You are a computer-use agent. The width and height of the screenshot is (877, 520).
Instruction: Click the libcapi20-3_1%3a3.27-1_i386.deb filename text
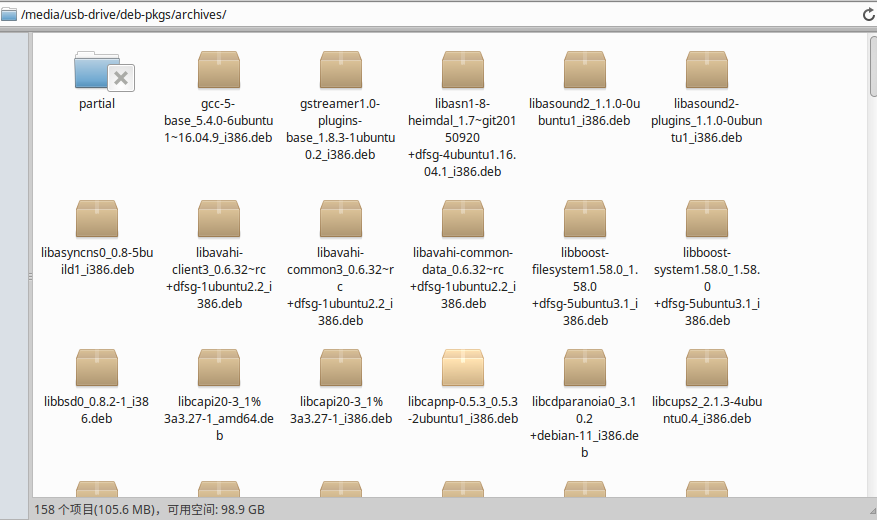pyautogui.click(x=341, y=410)
